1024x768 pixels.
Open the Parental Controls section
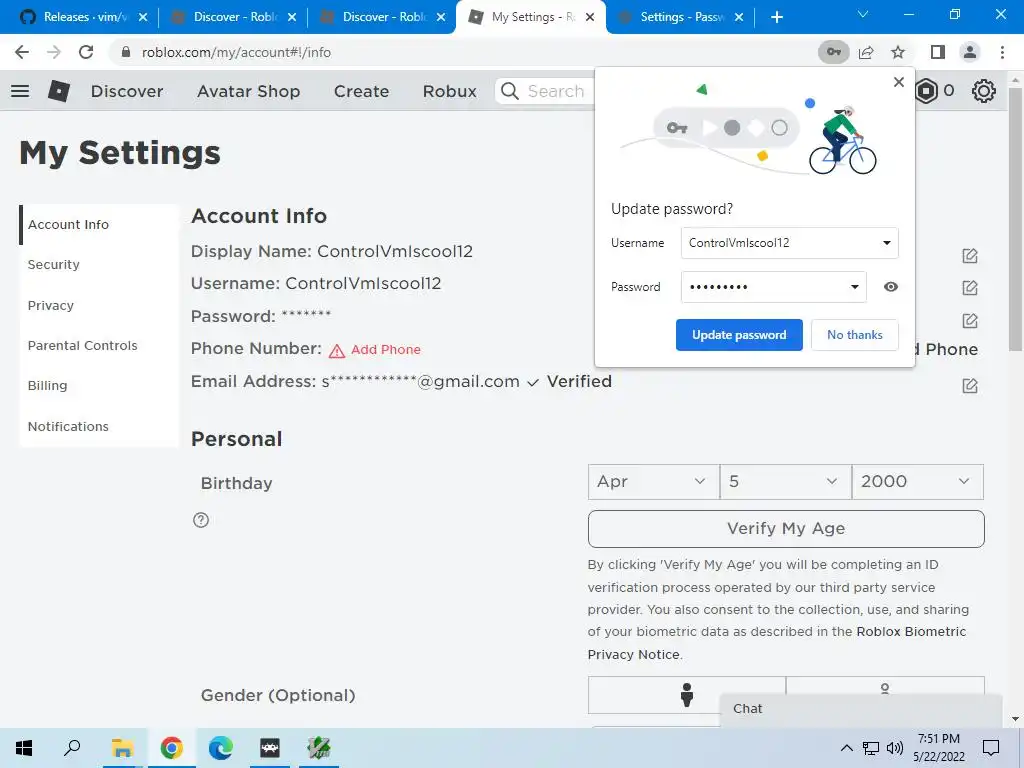(82, 345)
